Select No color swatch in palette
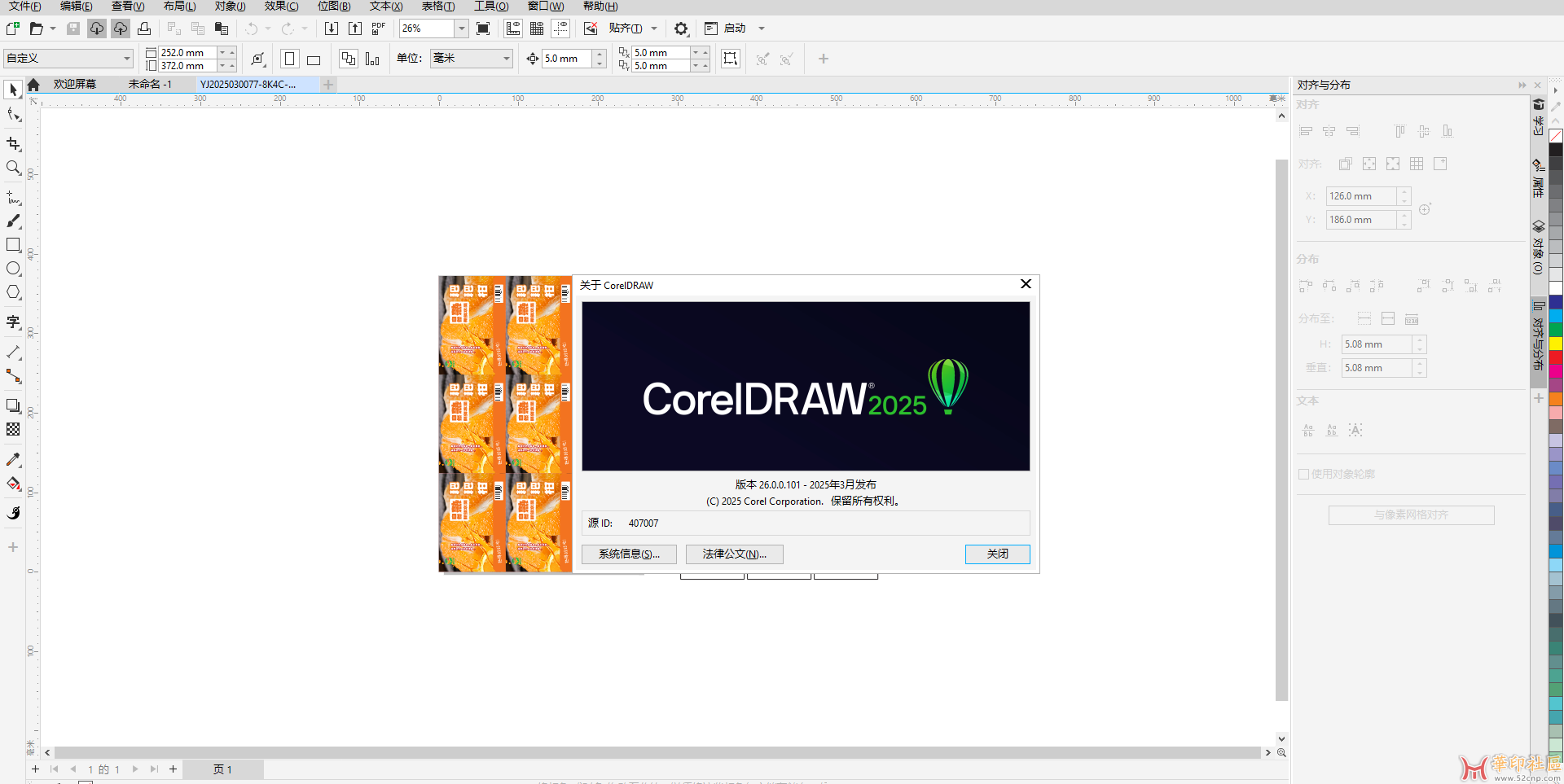 pyautogui.click(x=1556, y=136)
